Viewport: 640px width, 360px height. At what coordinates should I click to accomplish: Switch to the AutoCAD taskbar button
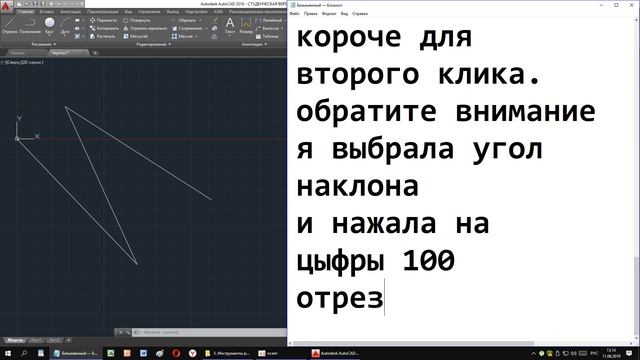[334, 353]
